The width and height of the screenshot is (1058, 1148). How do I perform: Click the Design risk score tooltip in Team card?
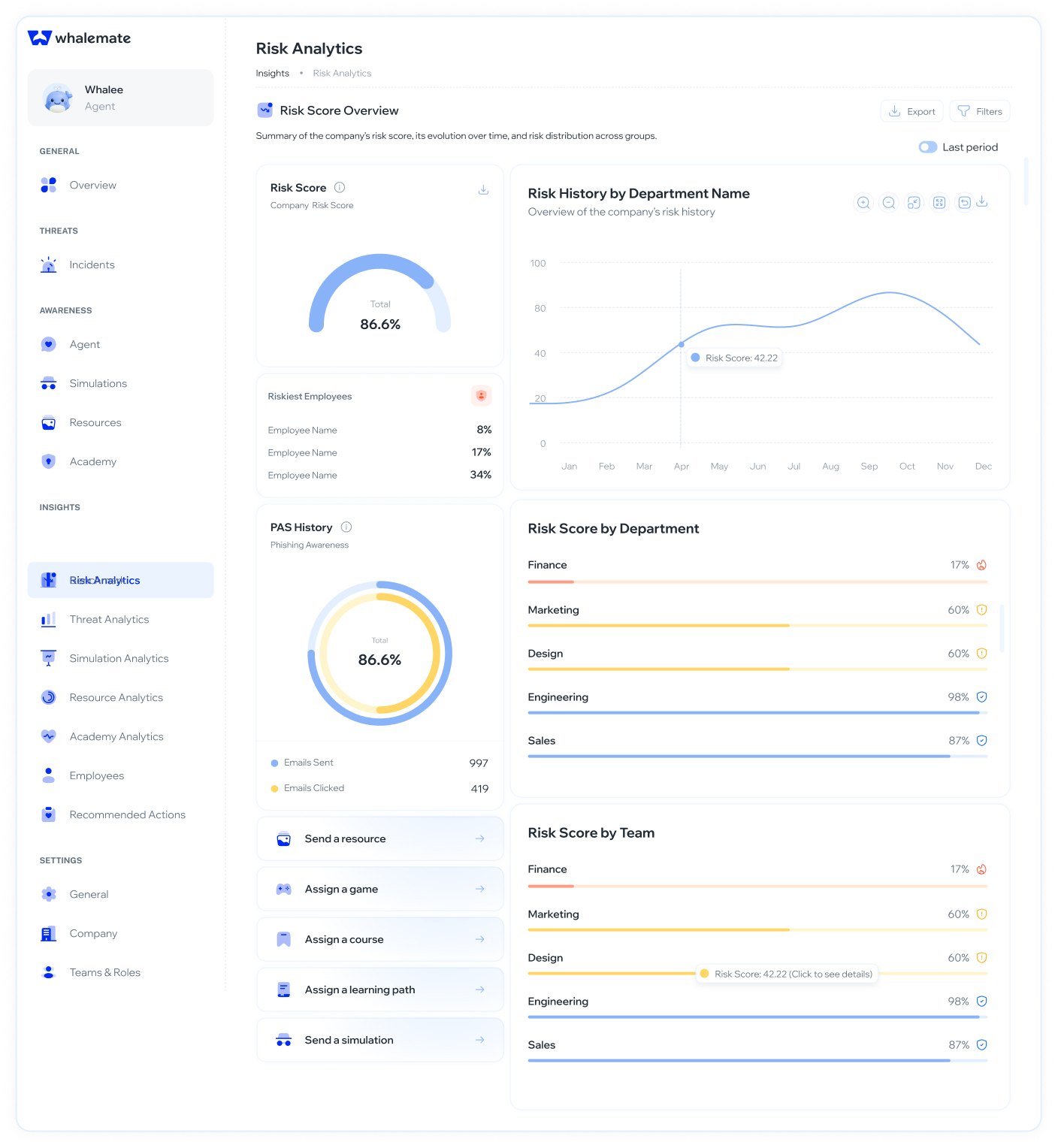pos(787,974)
